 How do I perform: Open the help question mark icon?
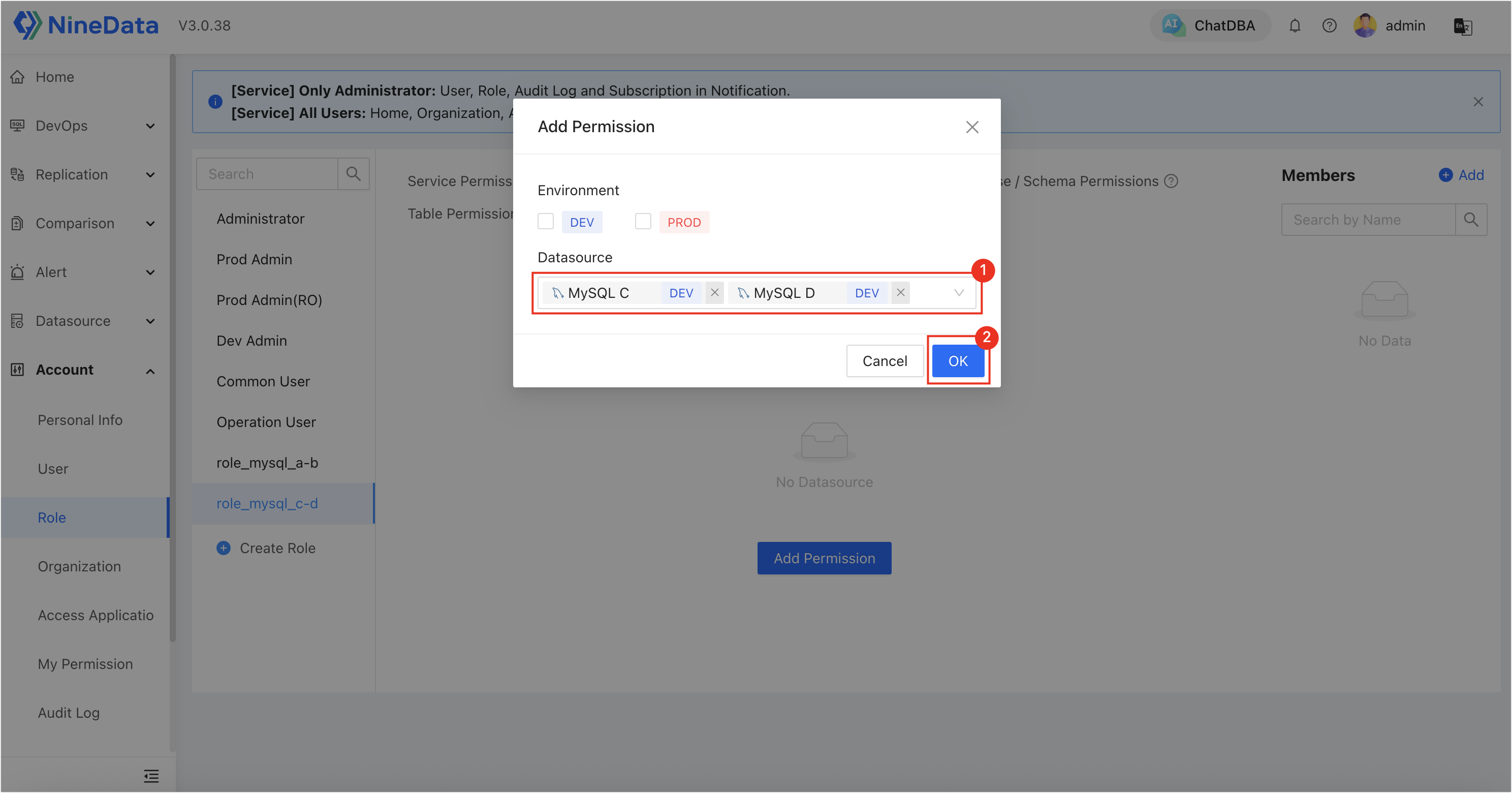(x=1330, y=26)
